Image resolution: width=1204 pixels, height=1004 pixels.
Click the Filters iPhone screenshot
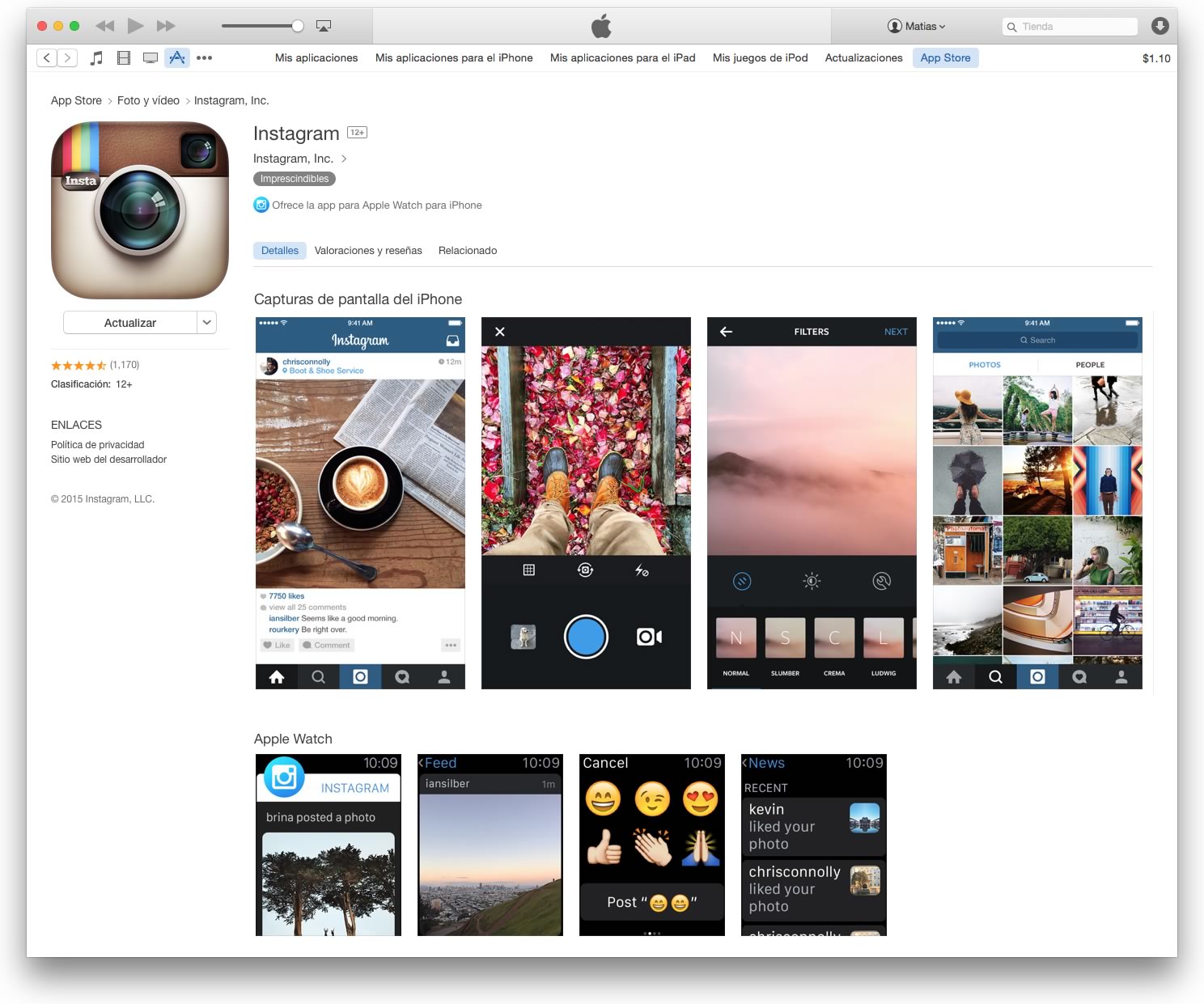(x=812, y=503)
